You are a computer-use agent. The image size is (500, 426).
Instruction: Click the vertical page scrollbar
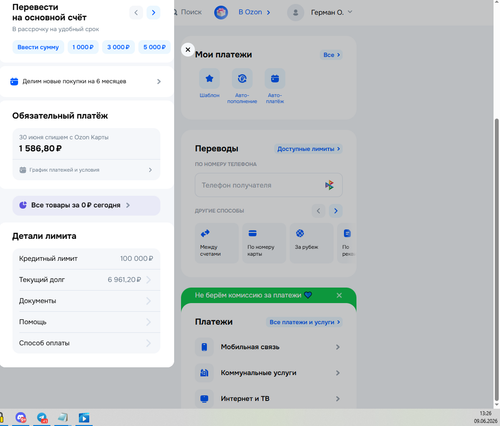(497, 260)
